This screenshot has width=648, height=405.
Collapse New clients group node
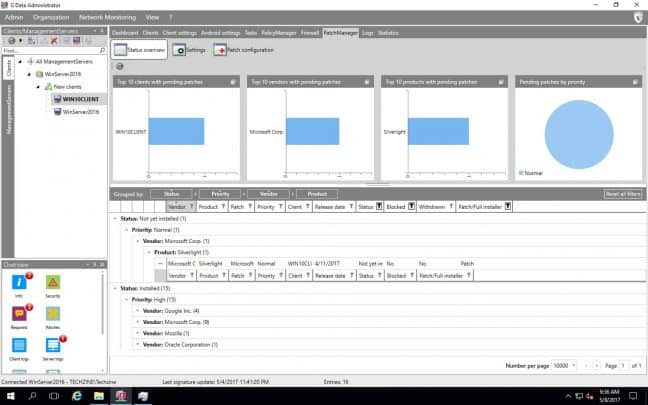click(x=38, y=87)
